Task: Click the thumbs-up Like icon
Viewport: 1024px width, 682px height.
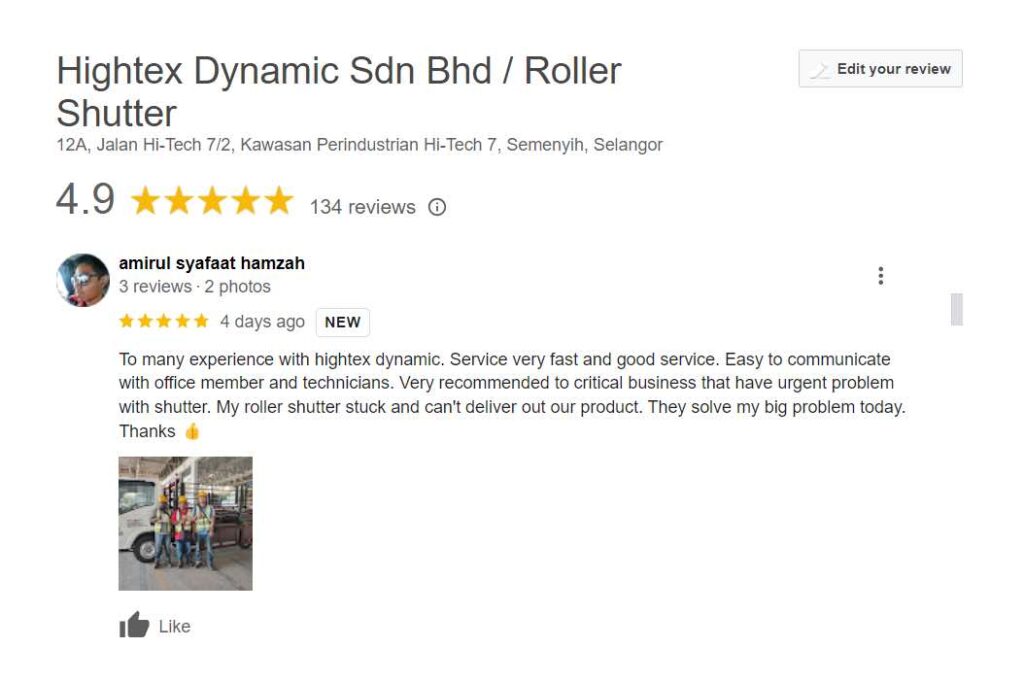Action: (x=134, y=625)
